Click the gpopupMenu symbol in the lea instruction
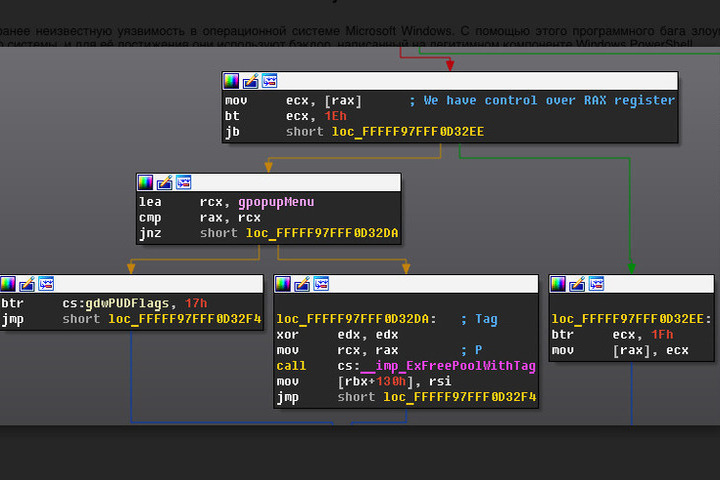 click(x=276, y=202)
